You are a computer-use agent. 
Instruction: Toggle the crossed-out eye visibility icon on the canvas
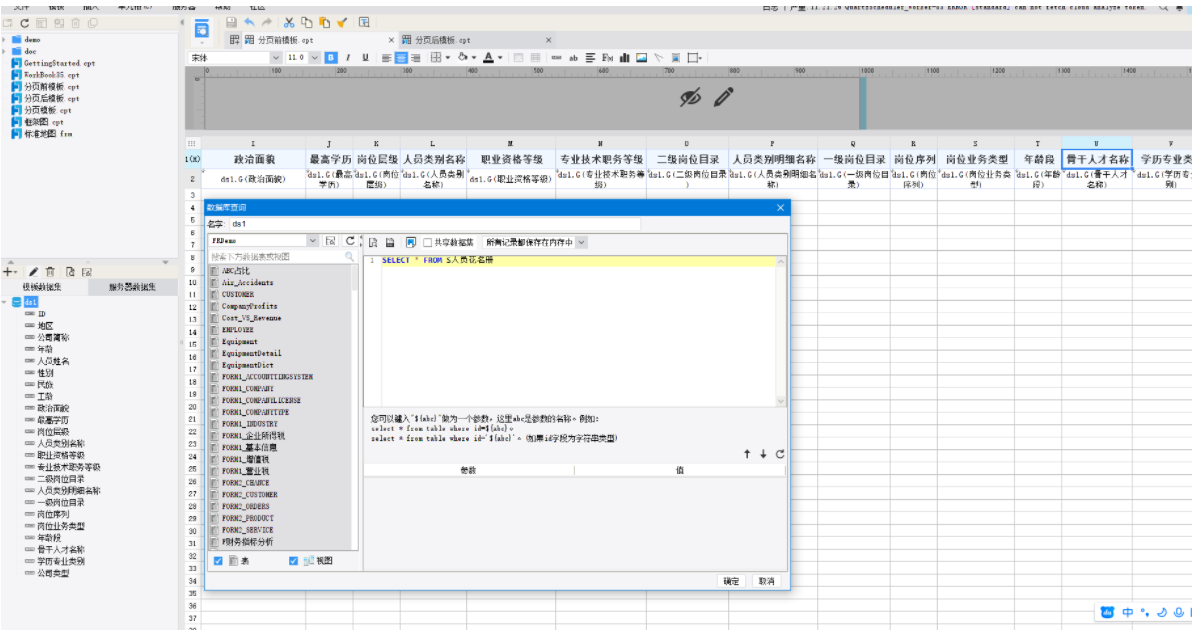click(690, 97)
